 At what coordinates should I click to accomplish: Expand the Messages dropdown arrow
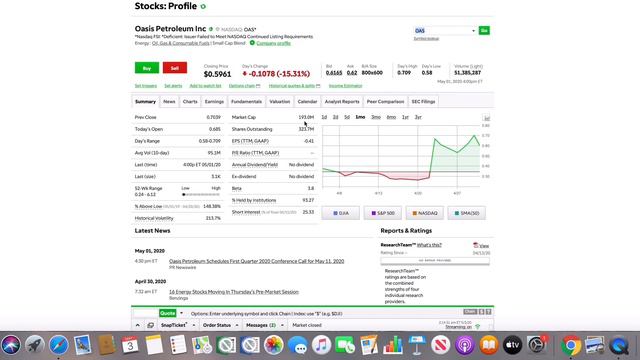[282, 325]
